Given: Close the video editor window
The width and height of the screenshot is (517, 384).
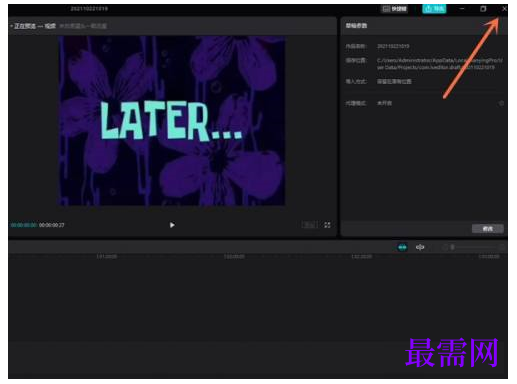Looking at the screenshot, I should pyautogui.click(x=504, y=9).
